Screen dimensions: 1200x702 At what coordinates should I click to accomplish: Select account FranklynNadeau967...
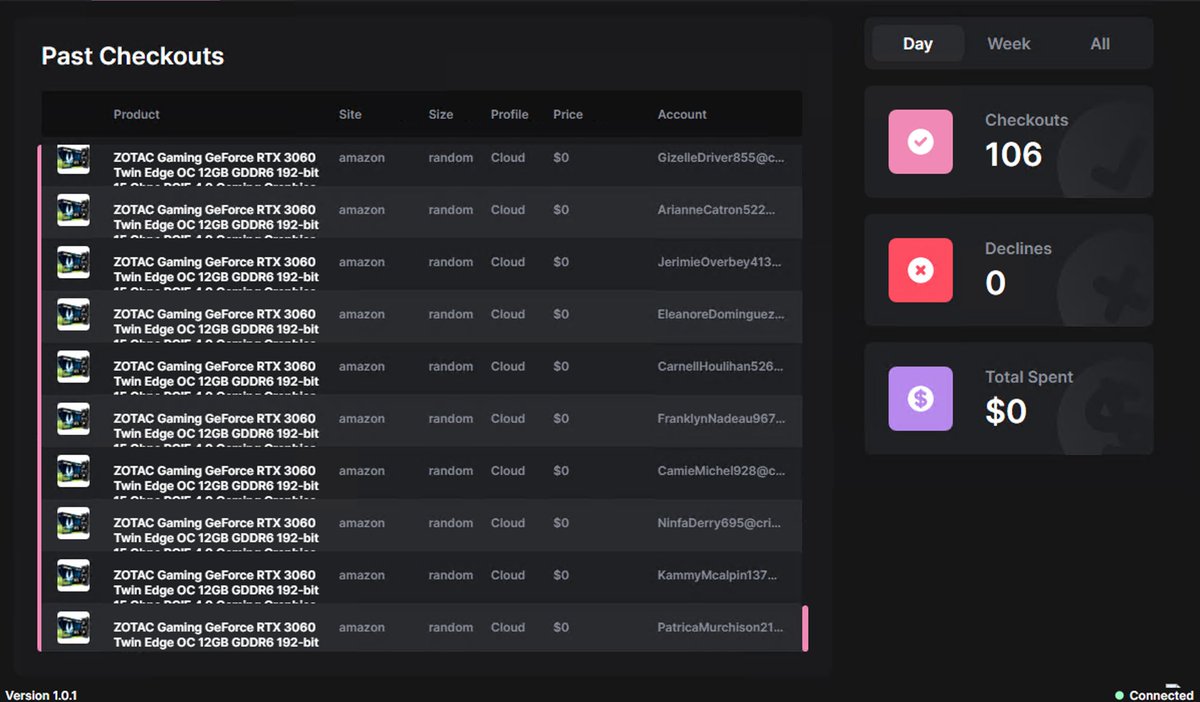coord(721,418)
